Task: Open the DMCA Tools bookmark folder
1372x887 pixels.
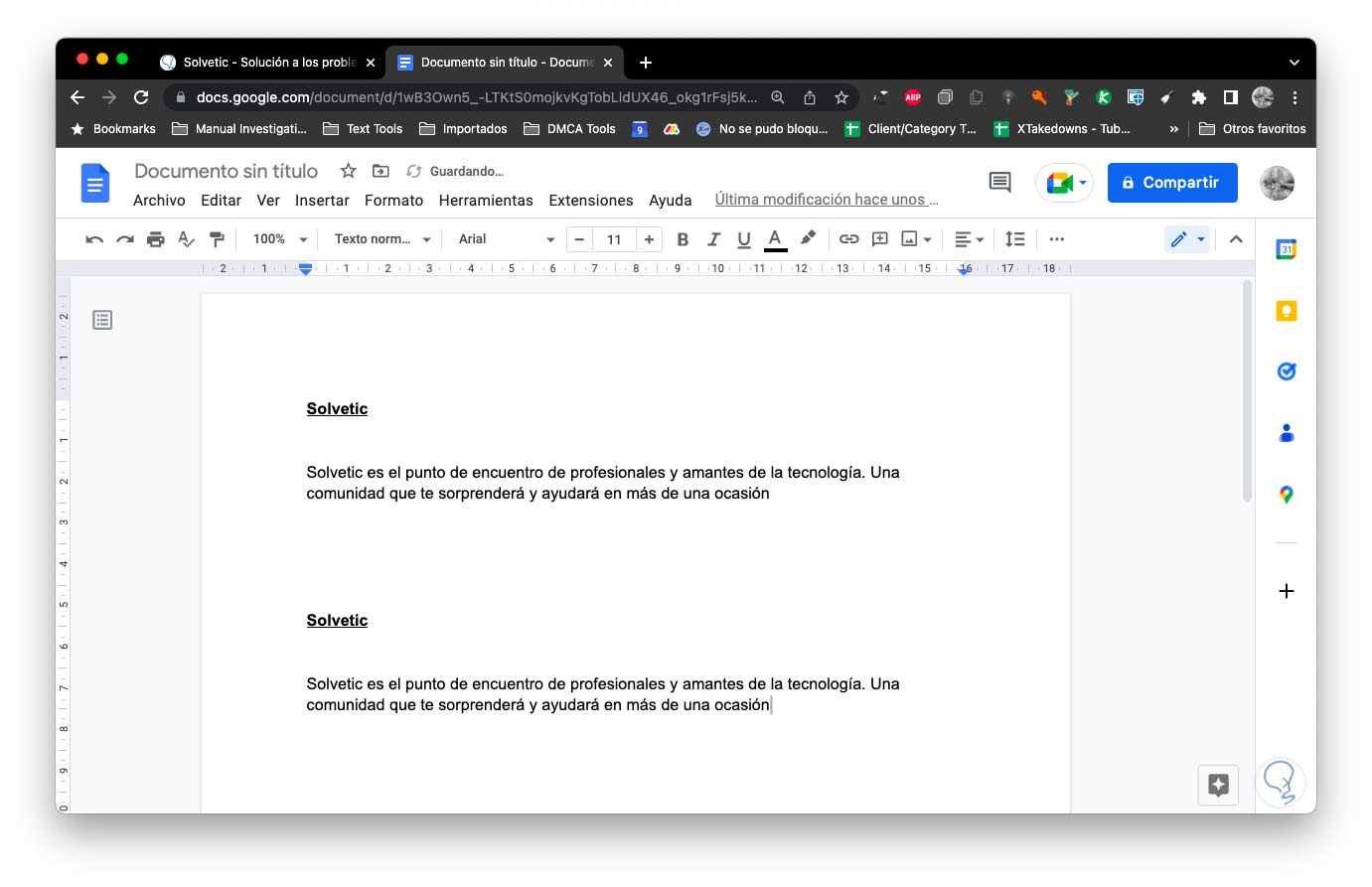Action: point(569,129)
